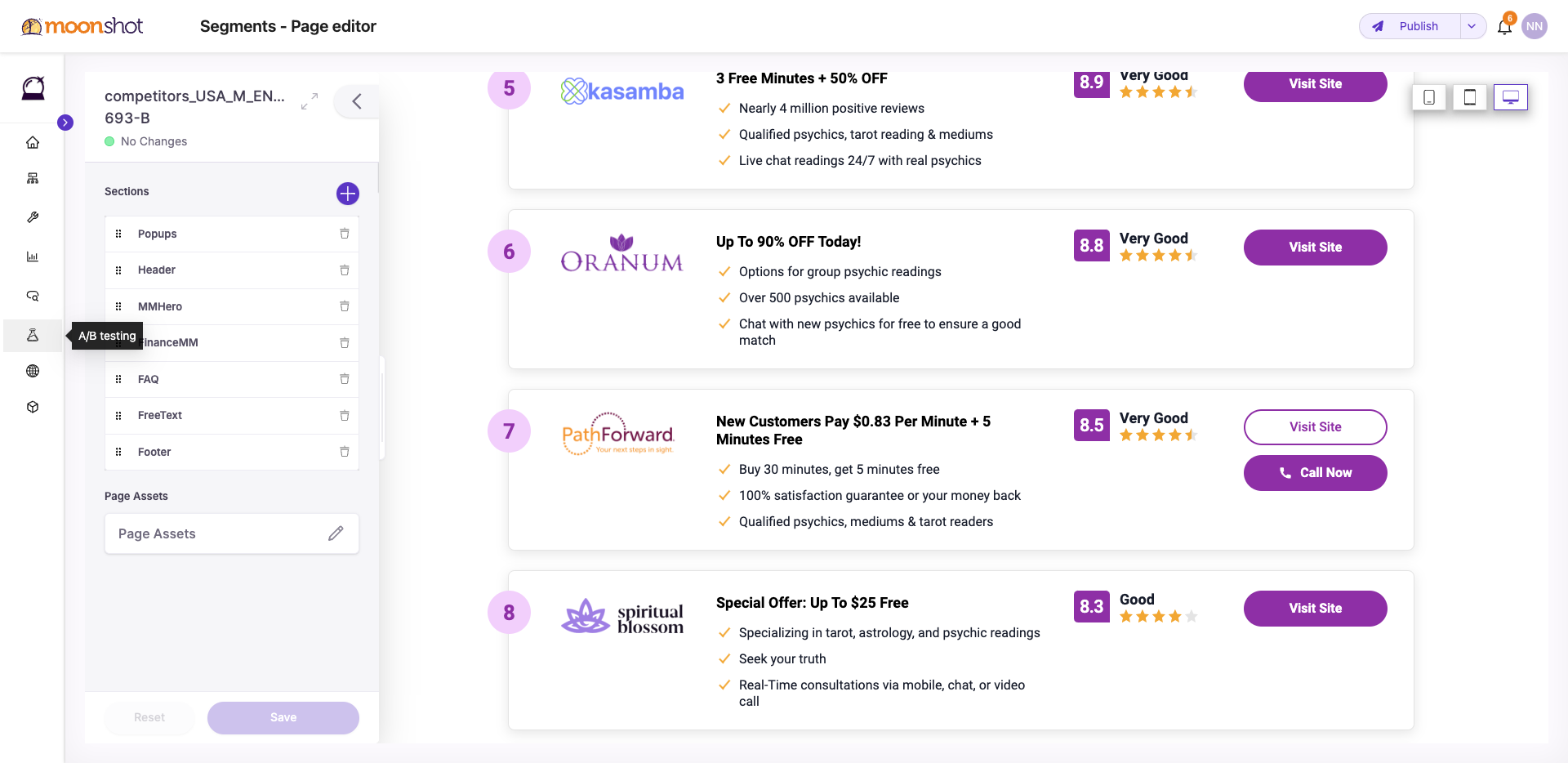Select desktop device preview

coord(1511,97)
